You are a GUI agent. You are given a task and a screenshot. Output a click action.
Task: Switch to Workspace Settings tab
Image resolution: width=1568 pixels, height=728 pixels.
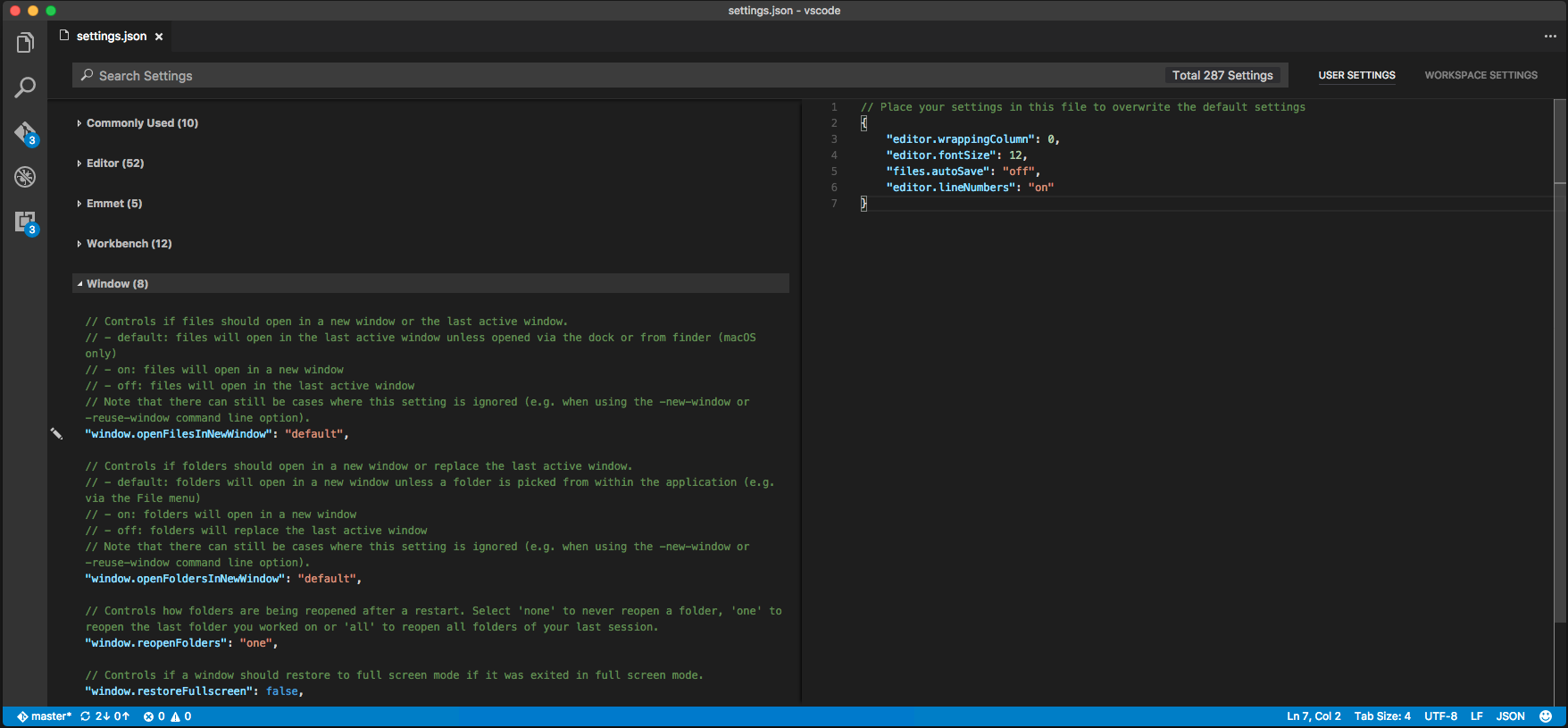pyautogui.click(x=1480, y=76)
